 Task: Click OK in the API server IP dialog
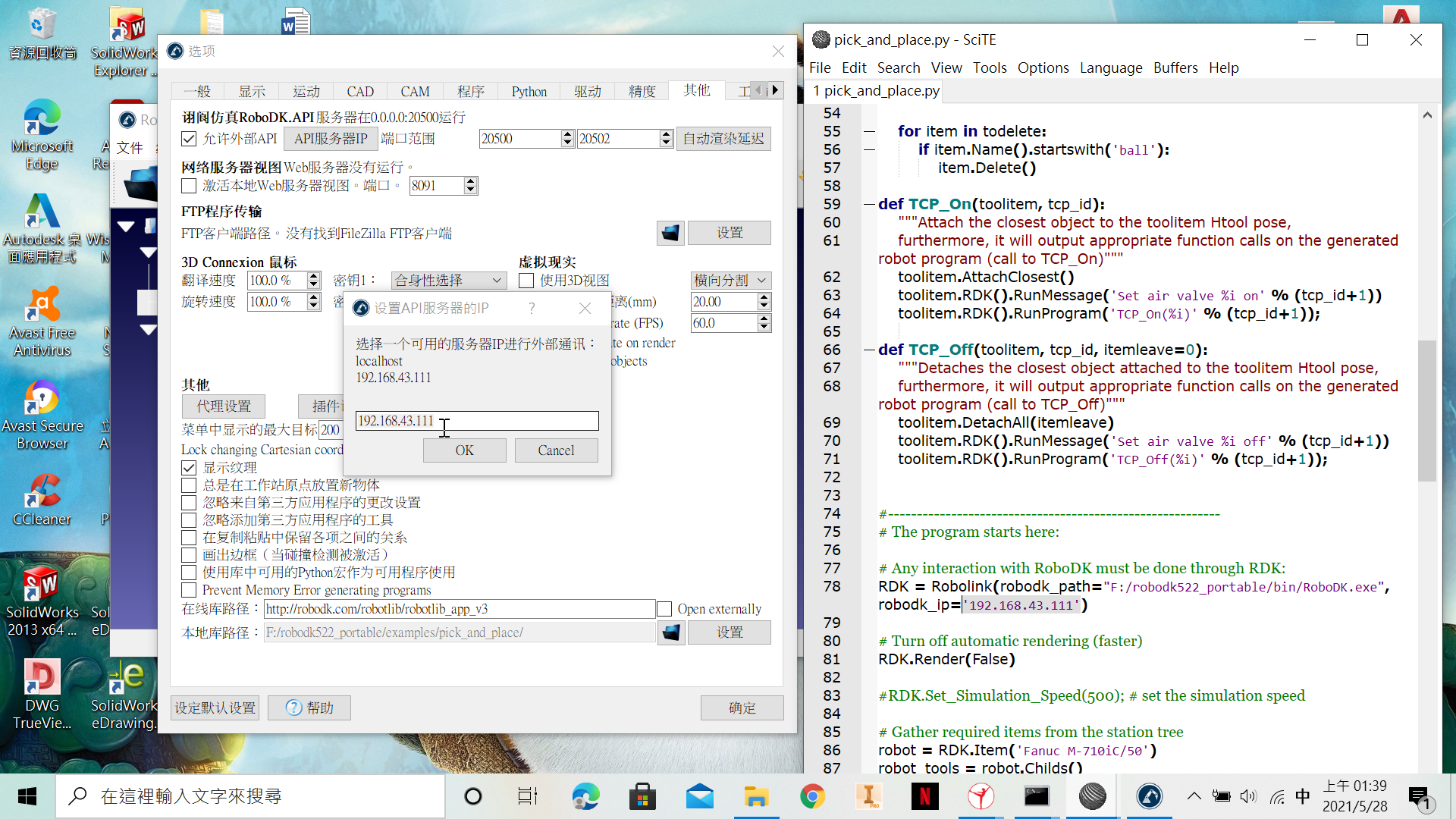pyautogui.click(x=464, y=450)
